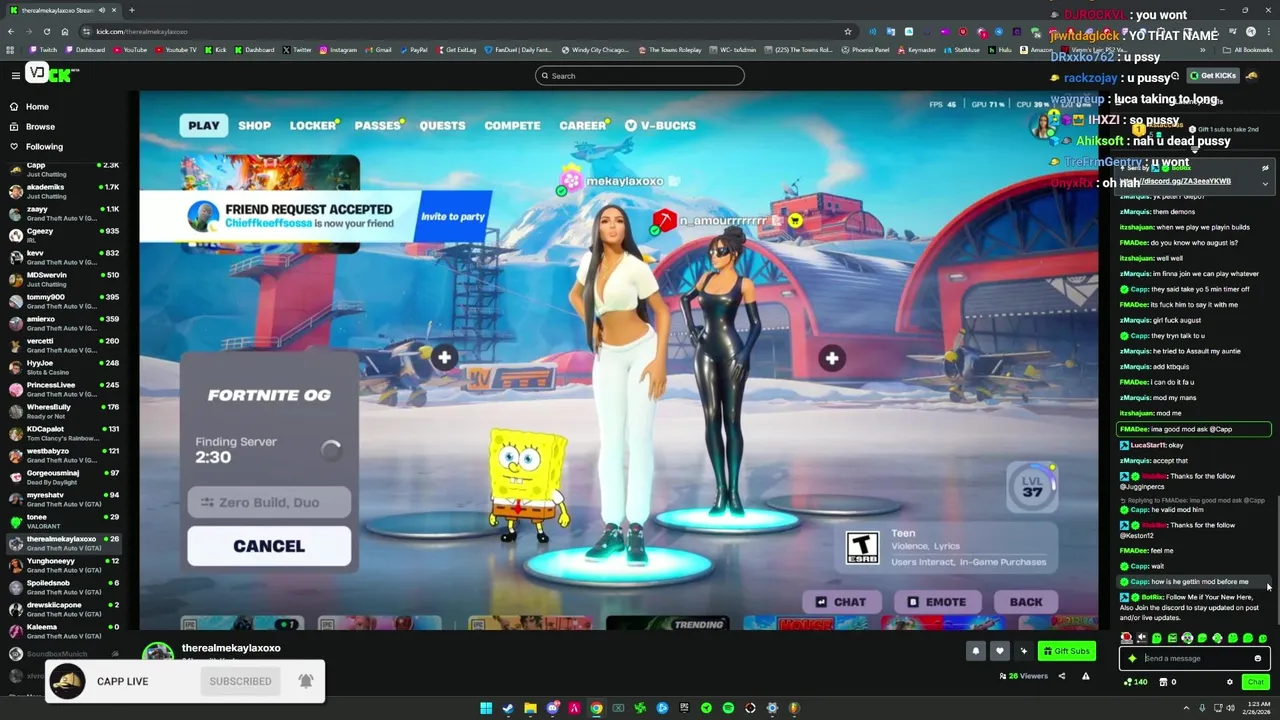Click the notification bell under stream

pos(976,651)
